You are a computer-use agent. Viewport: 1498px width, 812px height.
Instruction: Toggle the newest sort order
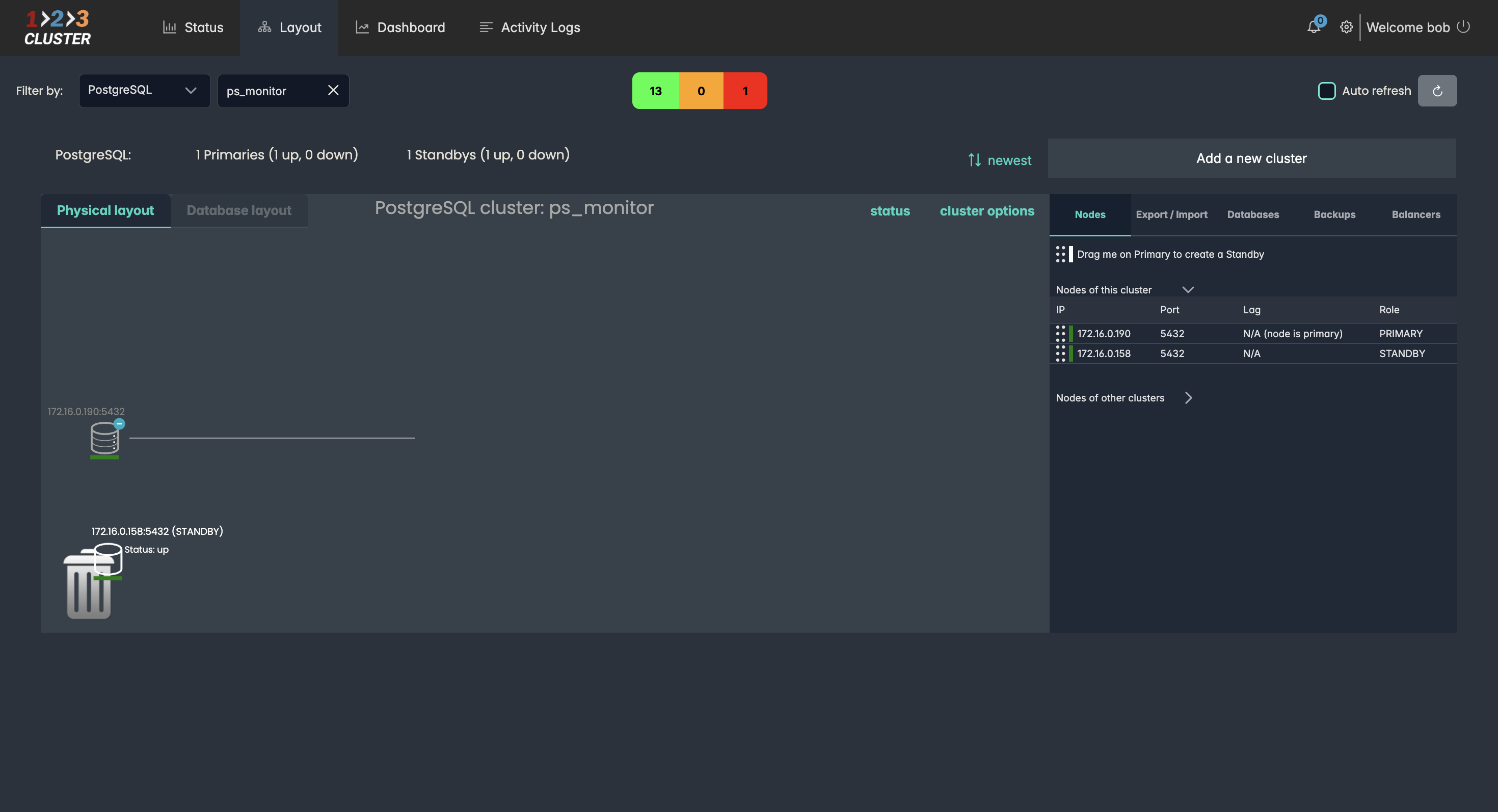(1000, 160)
